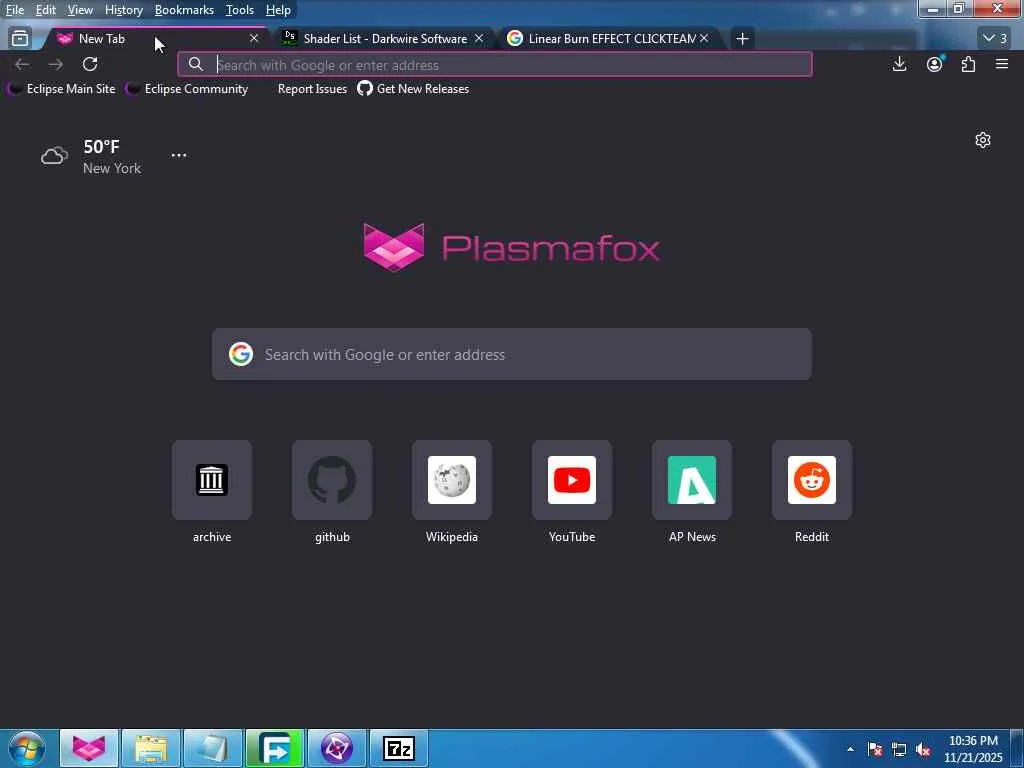
Task: Open the Downloads panel icon
Action: click(899, 64)
